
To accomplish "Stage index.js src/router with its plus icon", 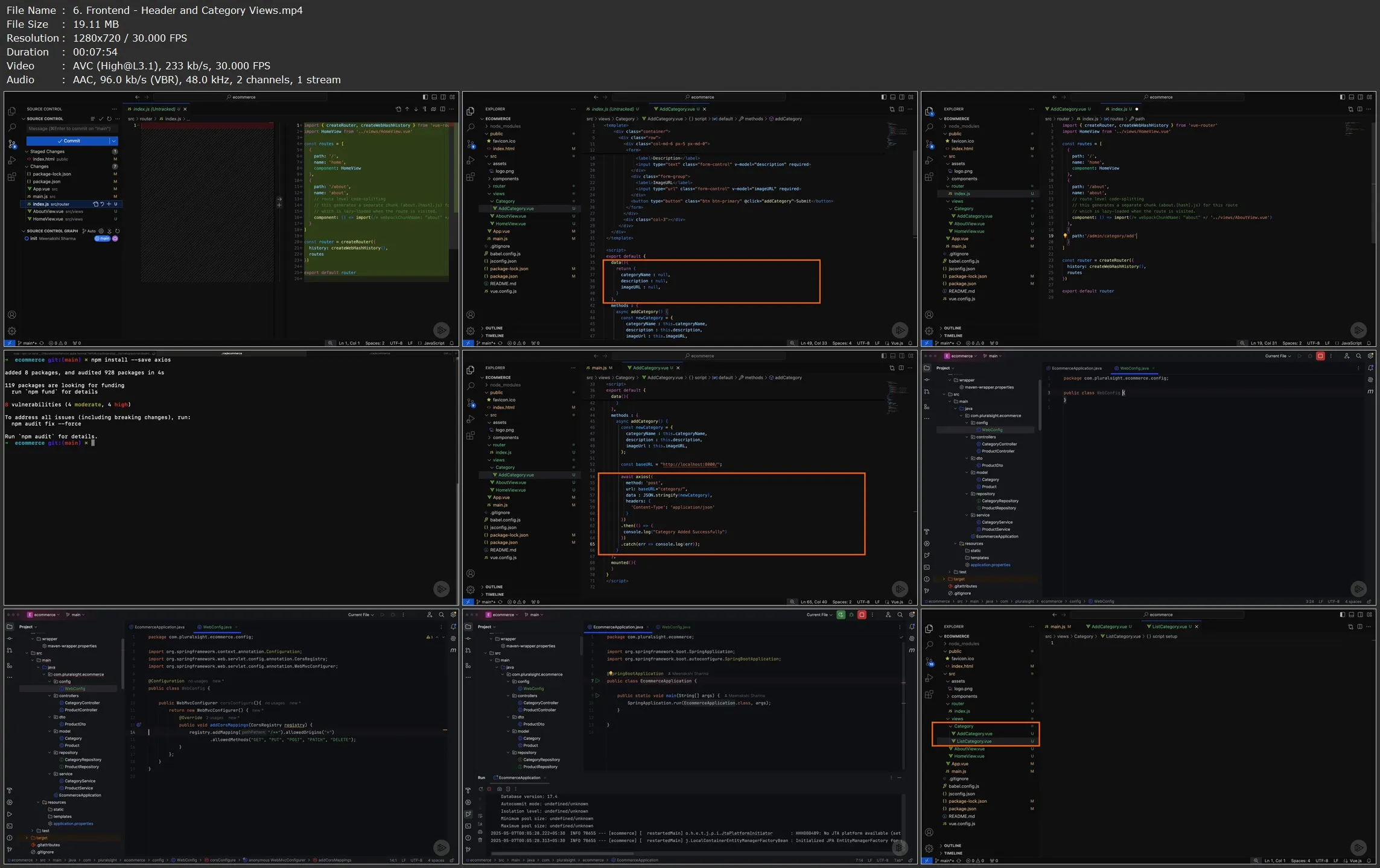I will pyautogui.click(x=109, y=204).
